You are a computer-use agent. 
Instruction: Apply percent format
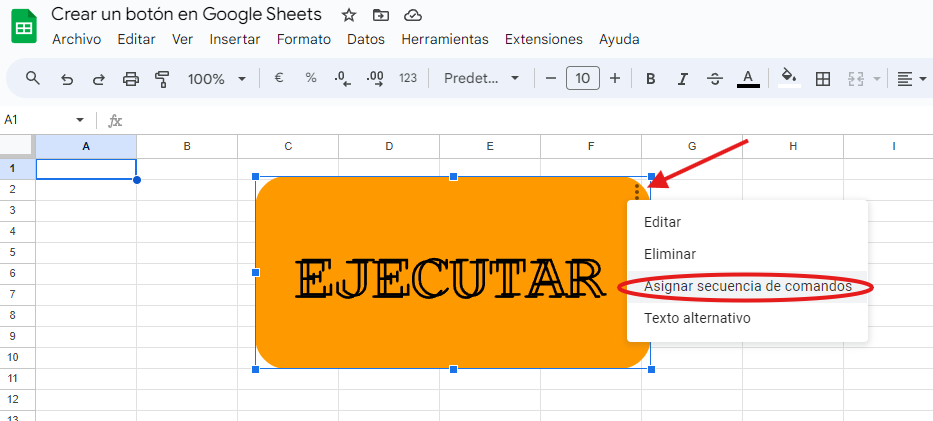coord(311,78)
